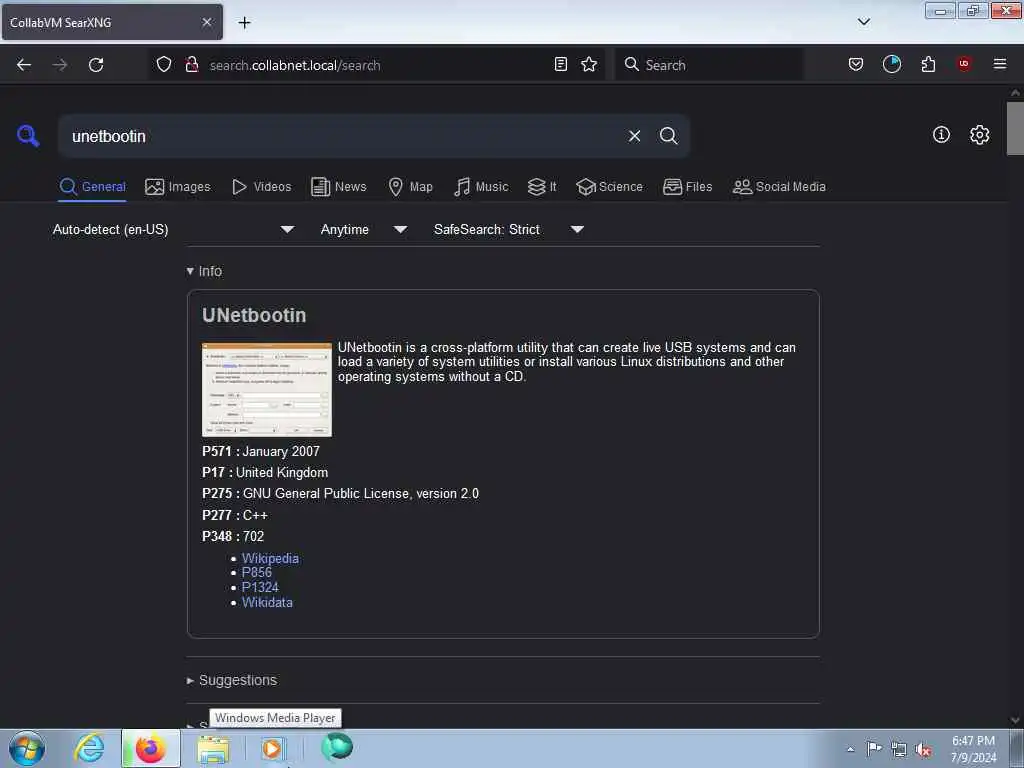The image size is (1024, 768).
Task: Open Windows Explorer from taskbar
Action: [x=213, y=749]
